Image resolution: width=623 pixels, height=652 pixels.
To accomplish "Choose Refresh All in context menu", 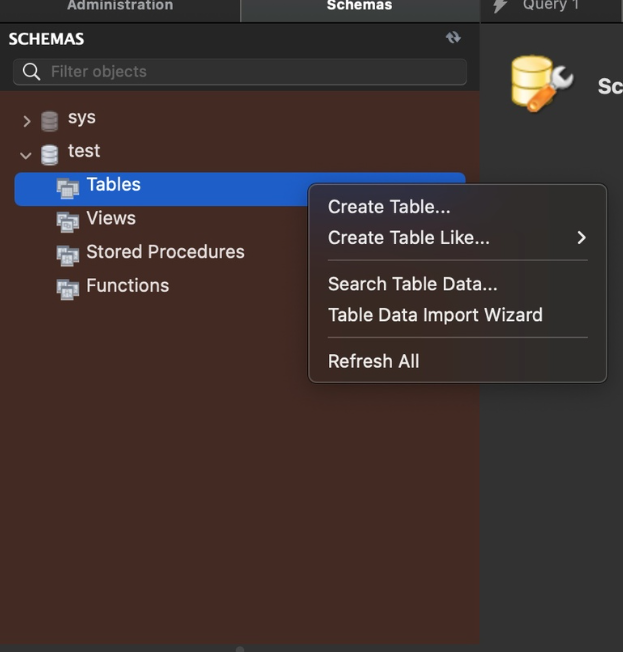I will 373,362.
